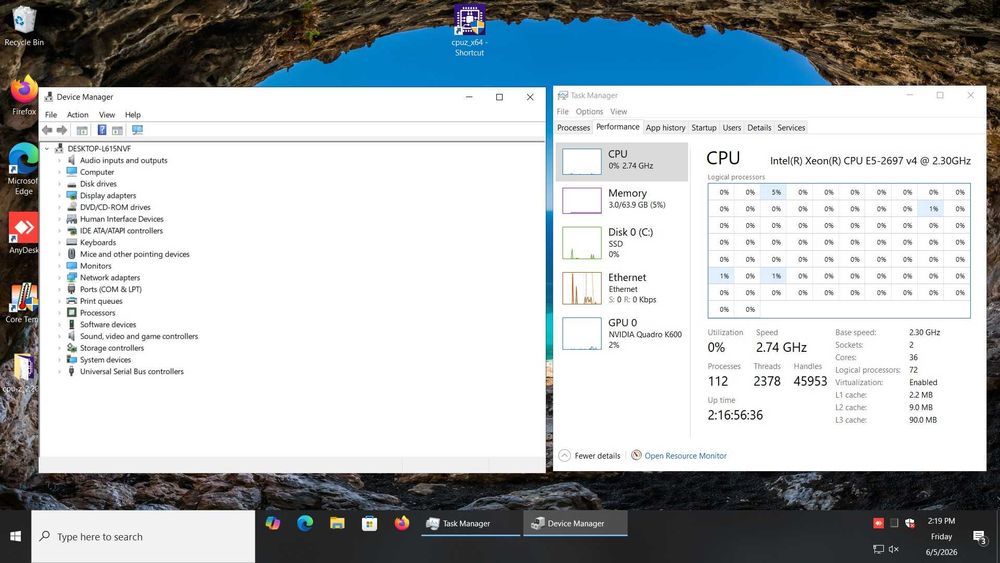Open the View menu in Device Manager
This screenshot has height=563, width=1000.
click(x=107, y=115)
